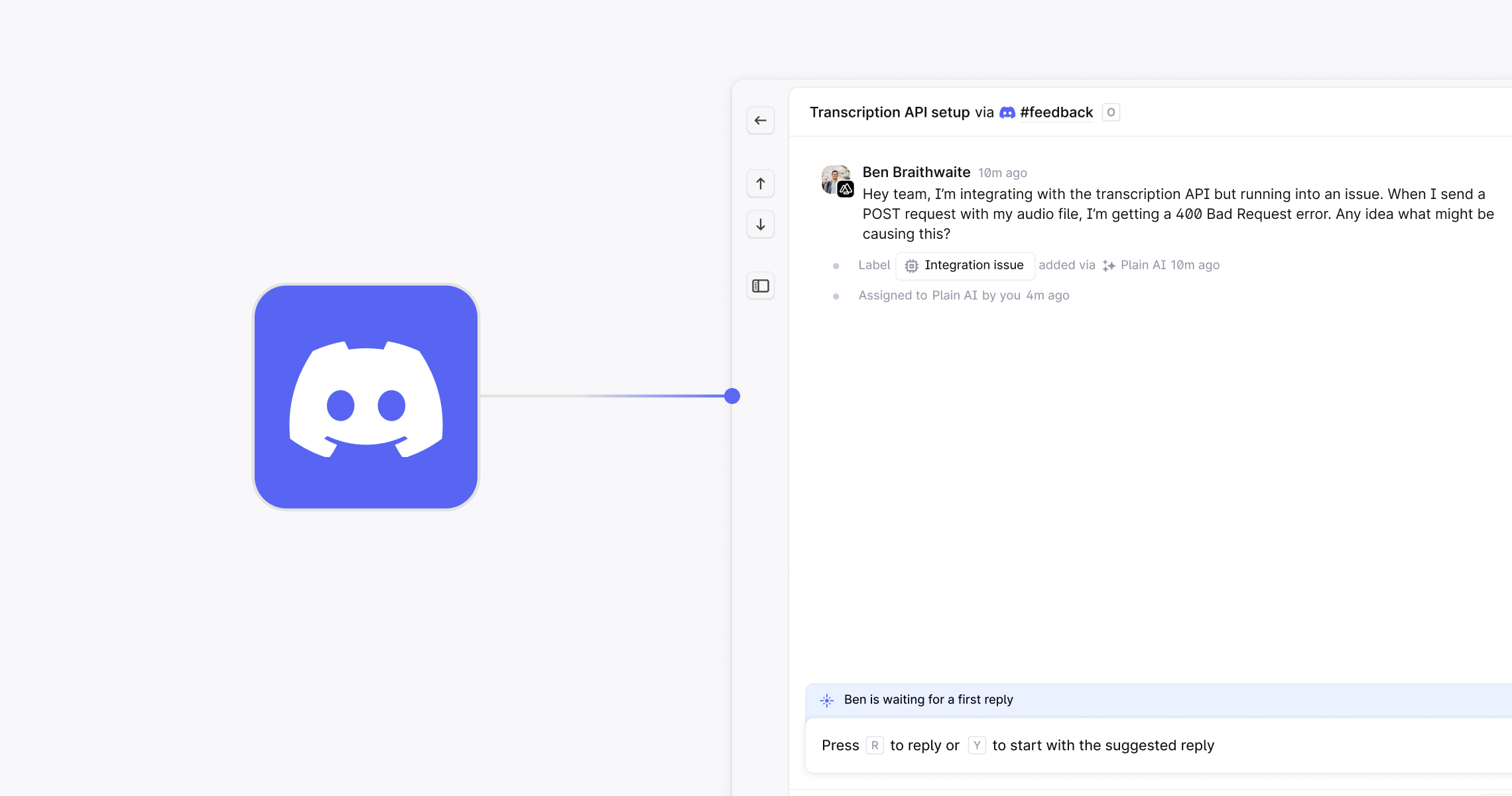The width and height of the screenshot is (1512, 796).
Task: Click the back arrow button
Action: 761,121
